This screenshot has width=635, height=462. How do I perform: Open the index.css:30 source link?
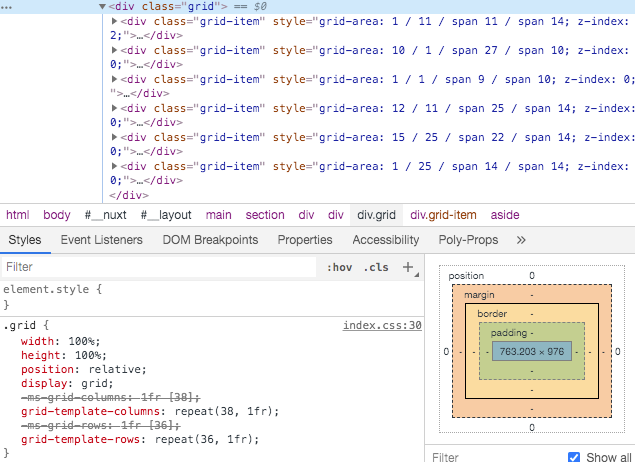tap(382, 325)
